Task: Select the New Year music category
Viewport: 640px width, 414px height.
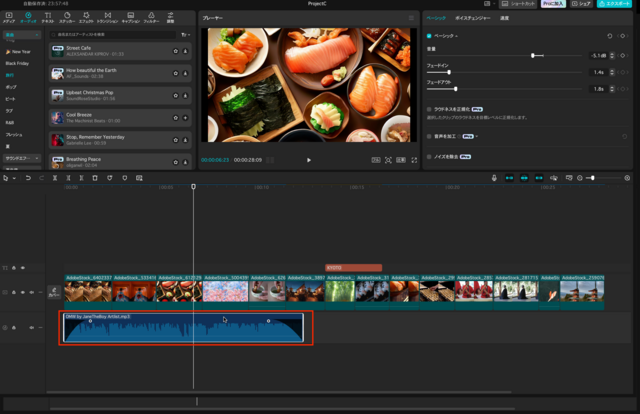Action: point(18,52)
